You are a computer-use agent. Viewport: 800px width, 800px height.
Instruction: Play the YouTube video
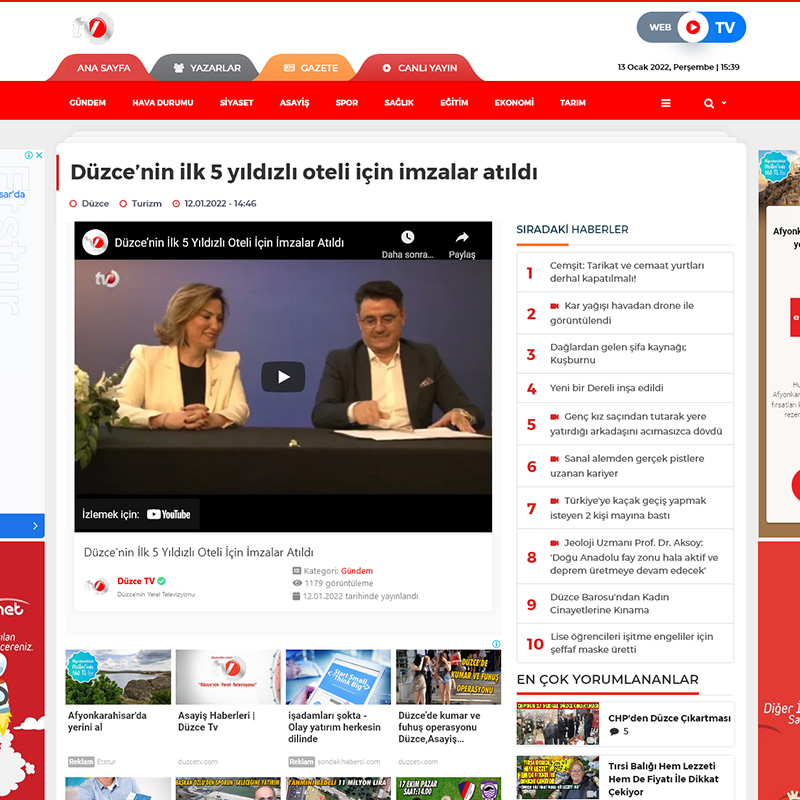(x=283, y=377)
